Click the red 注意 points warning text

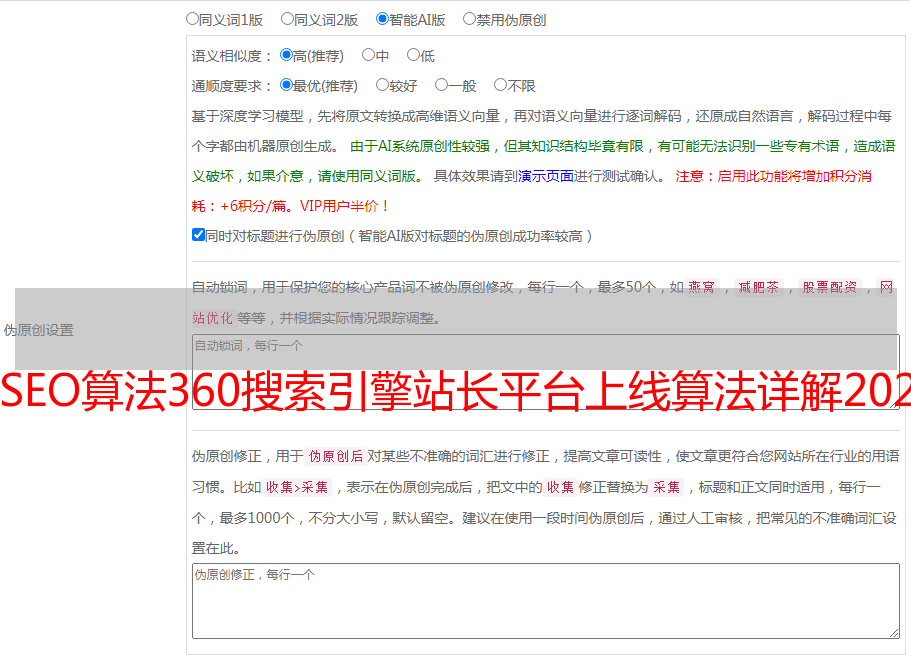coord(532,191)
